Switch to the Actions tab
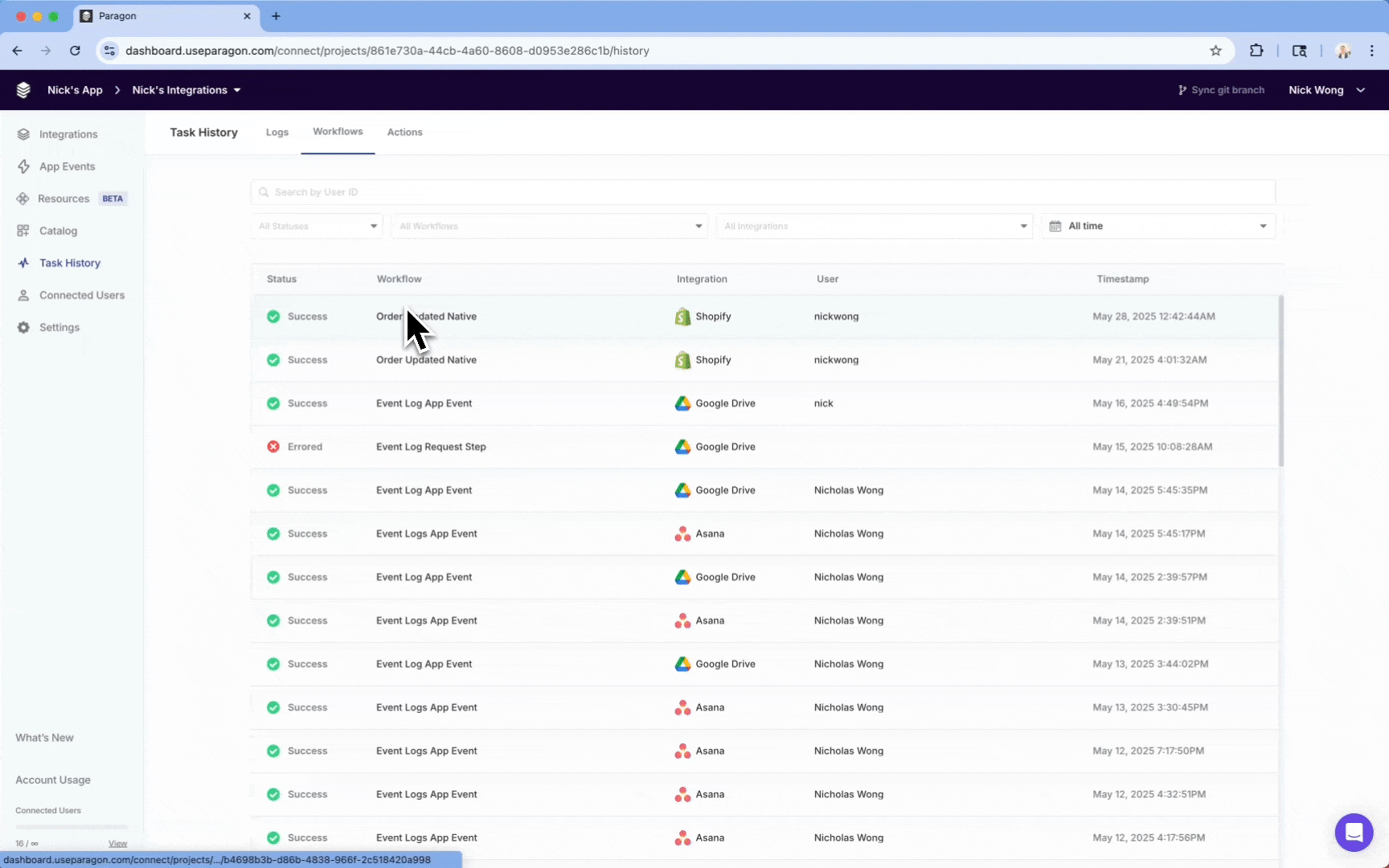The width and height of the screenshot is (1389, 868). pos(404,133)
